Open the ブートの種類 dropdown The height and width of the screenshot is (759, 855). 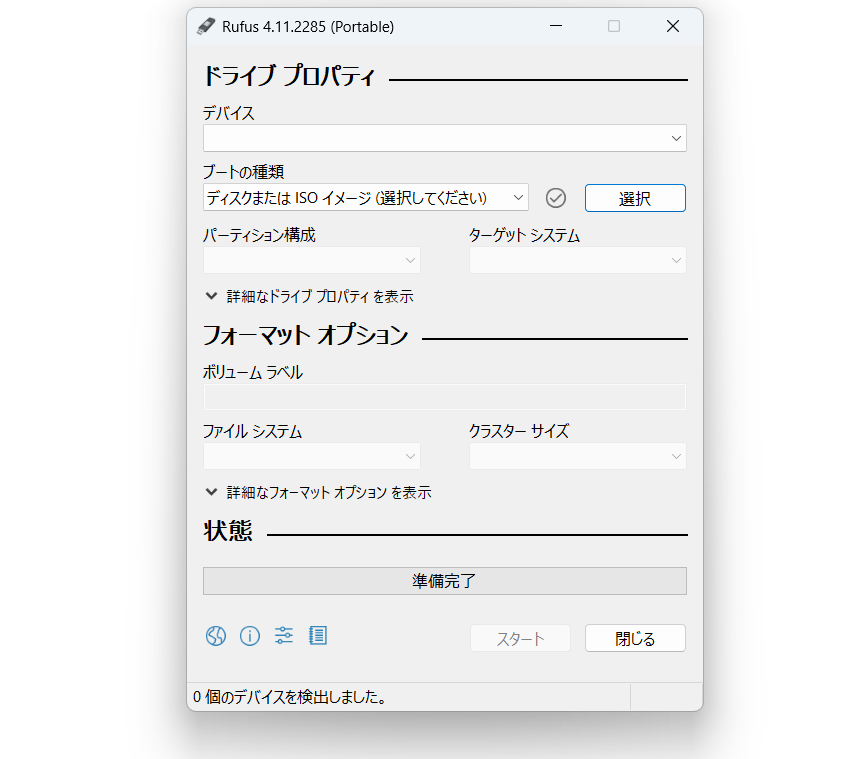pyautogui.click(x=365, y=198)
